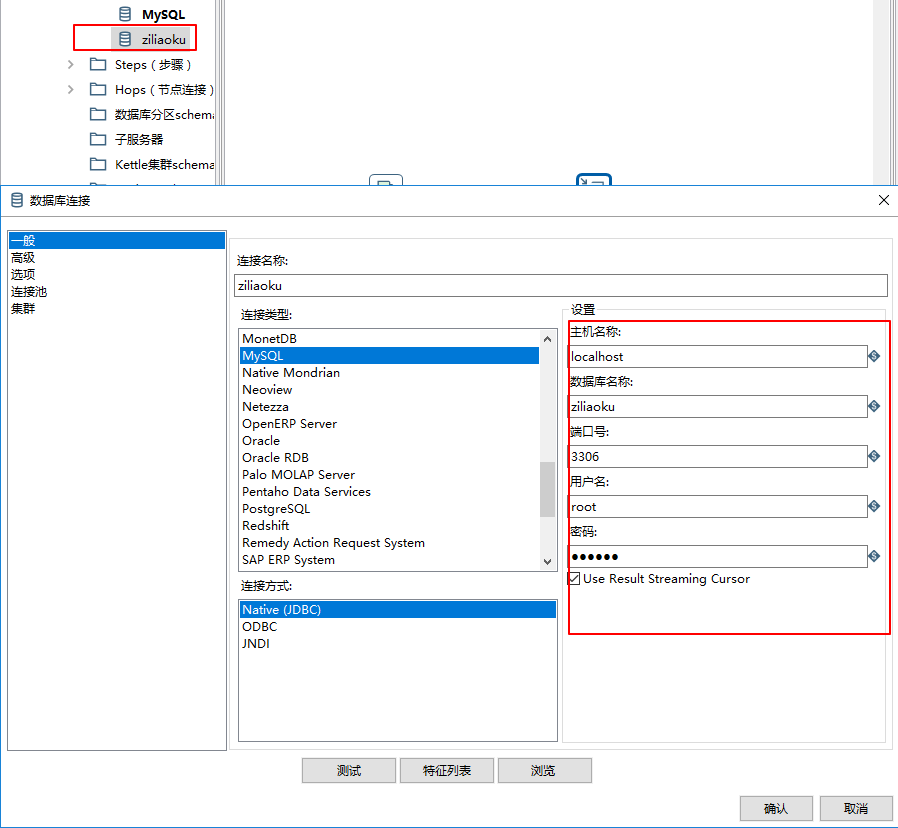
Task: Select Redshift connection type
Action: pos(389,526)
